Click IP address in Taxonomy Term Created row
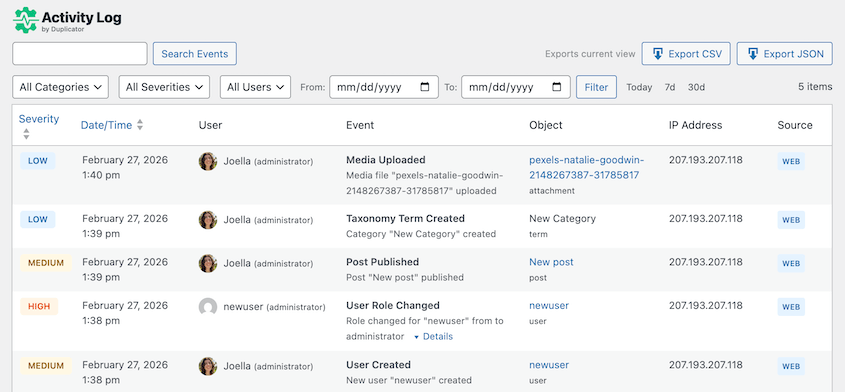This screenshot has width=845, height=392. pos(705,218)
